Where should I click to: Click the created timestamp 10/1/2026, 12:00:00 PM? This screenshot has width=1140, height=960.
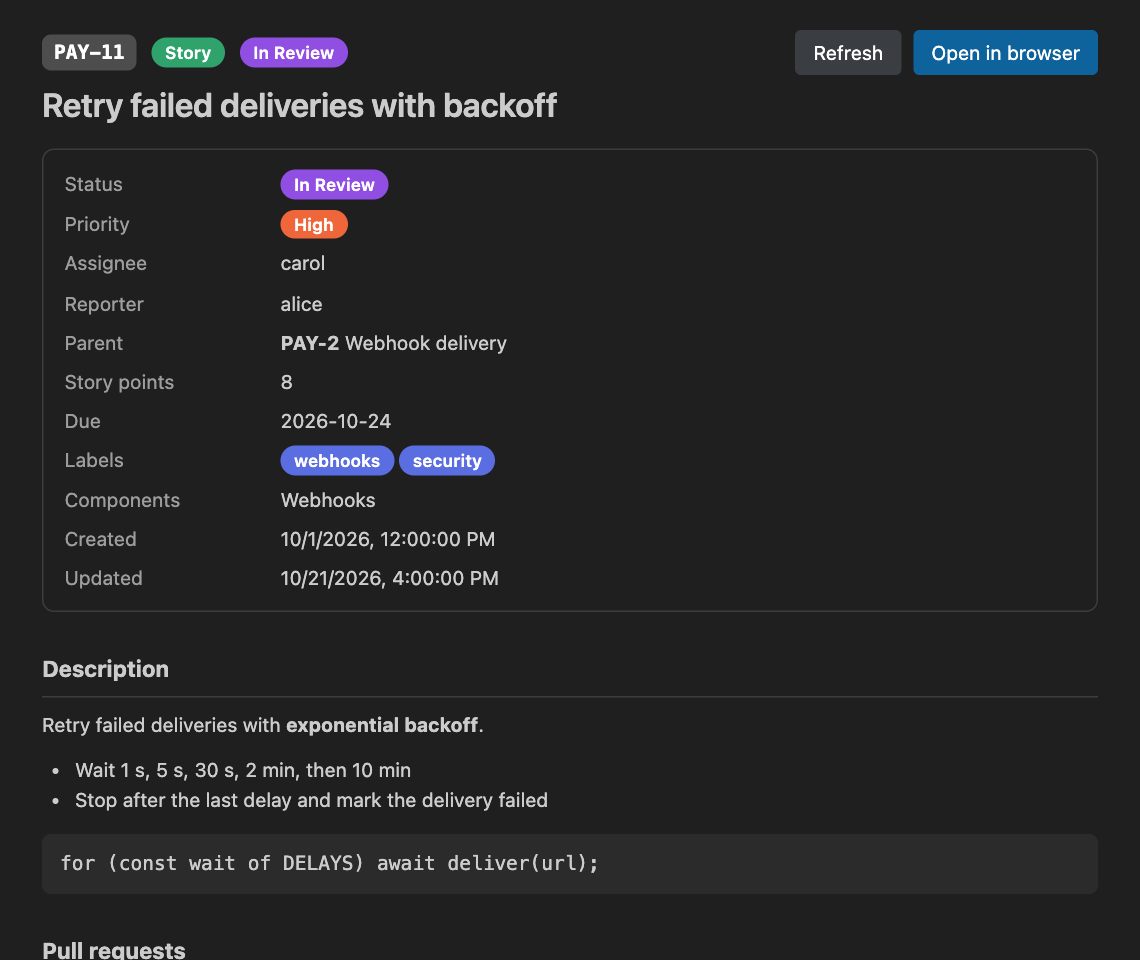388,540
